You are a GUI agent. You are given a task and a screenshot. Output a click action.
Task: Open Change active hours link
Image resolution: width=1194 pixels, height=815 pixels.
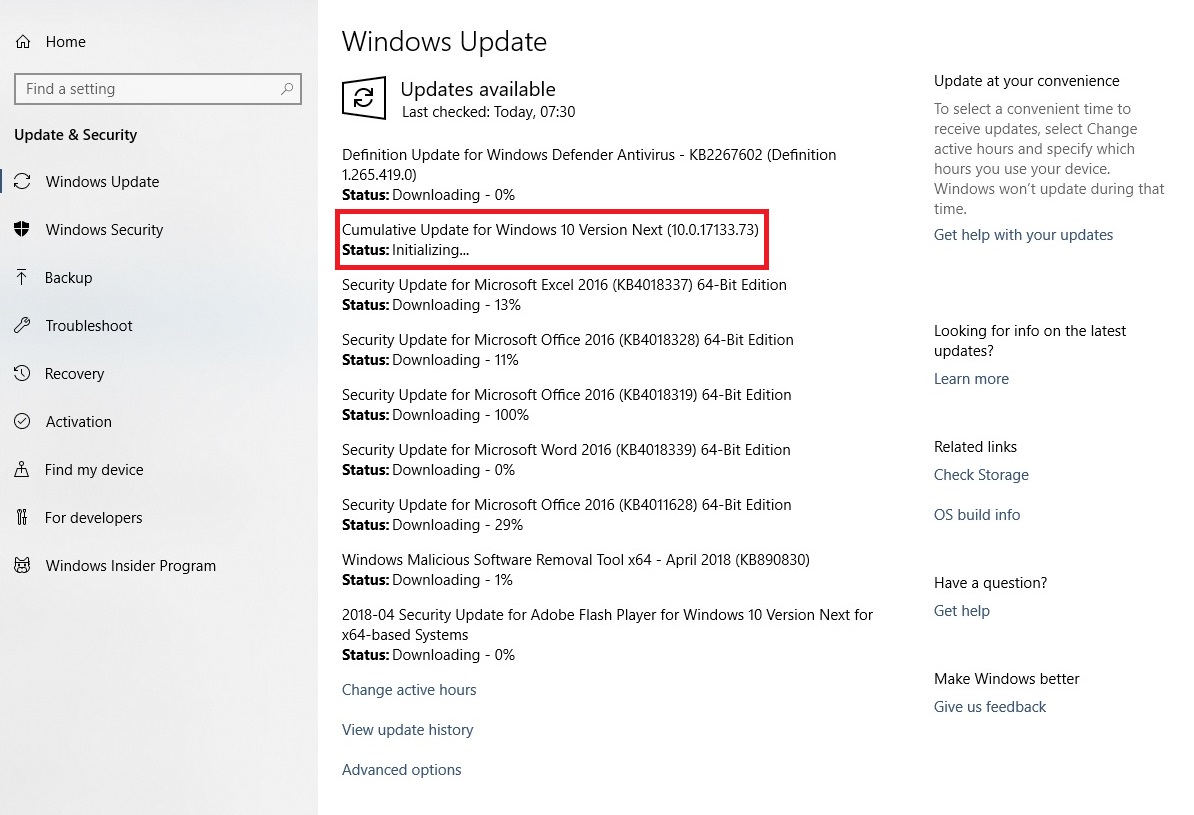[x=409, y=690]
